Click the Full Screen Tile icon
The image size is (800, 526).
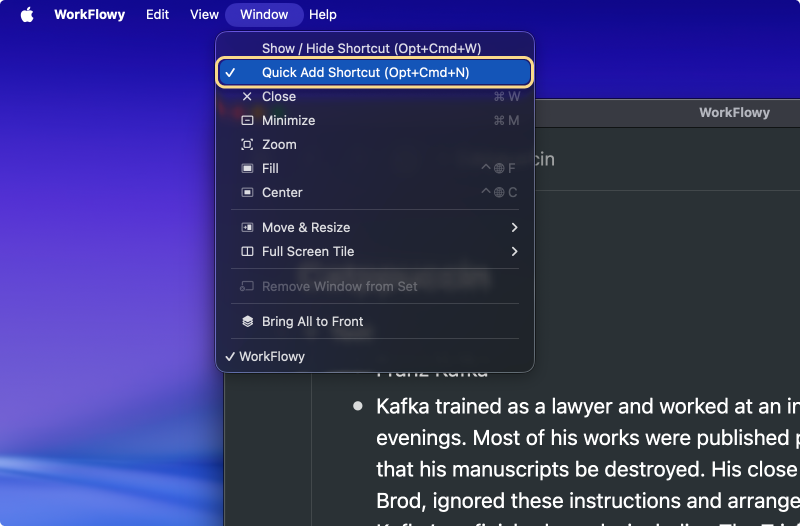(x=247, y=252)
